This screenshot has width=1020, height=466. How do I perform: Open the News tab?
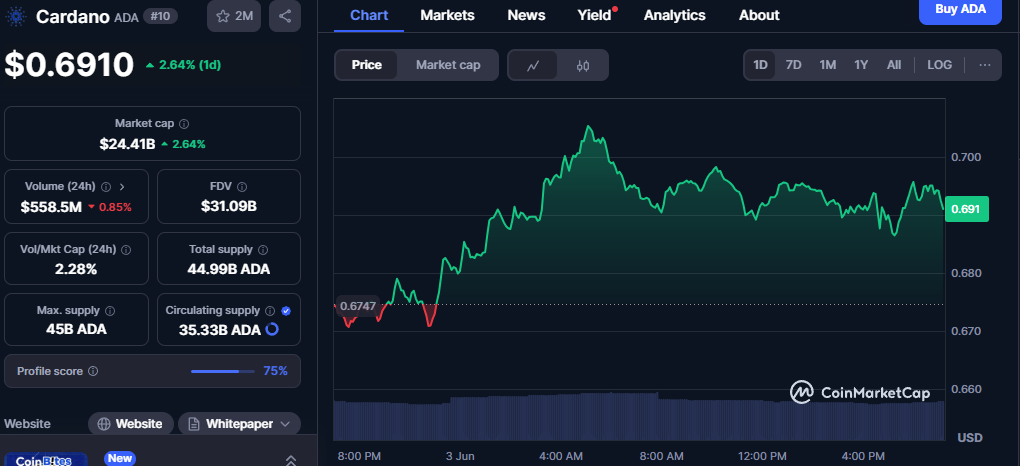(526, 15)
